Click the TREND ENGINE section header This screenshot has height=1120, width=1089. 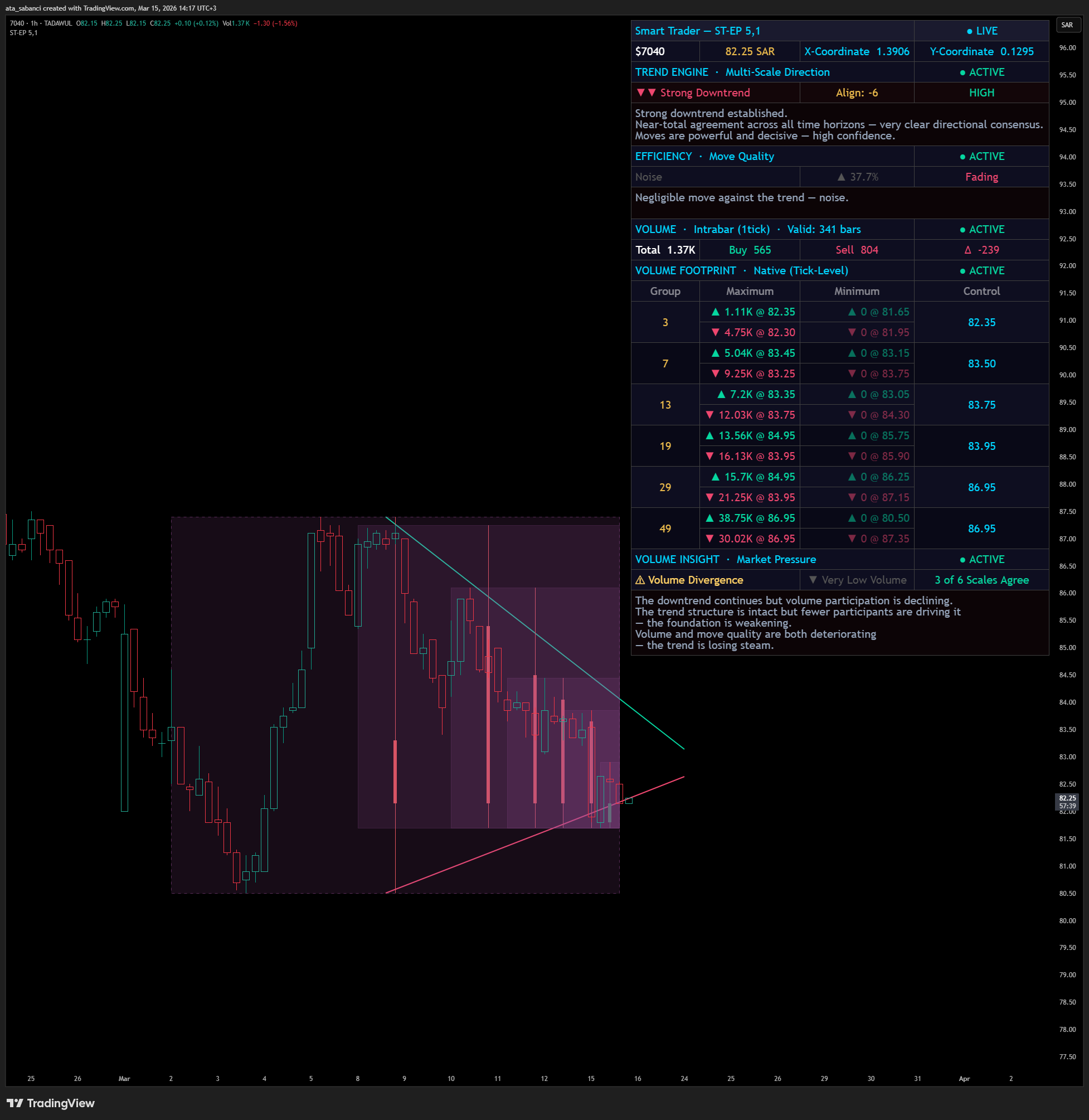coord(772,72)
